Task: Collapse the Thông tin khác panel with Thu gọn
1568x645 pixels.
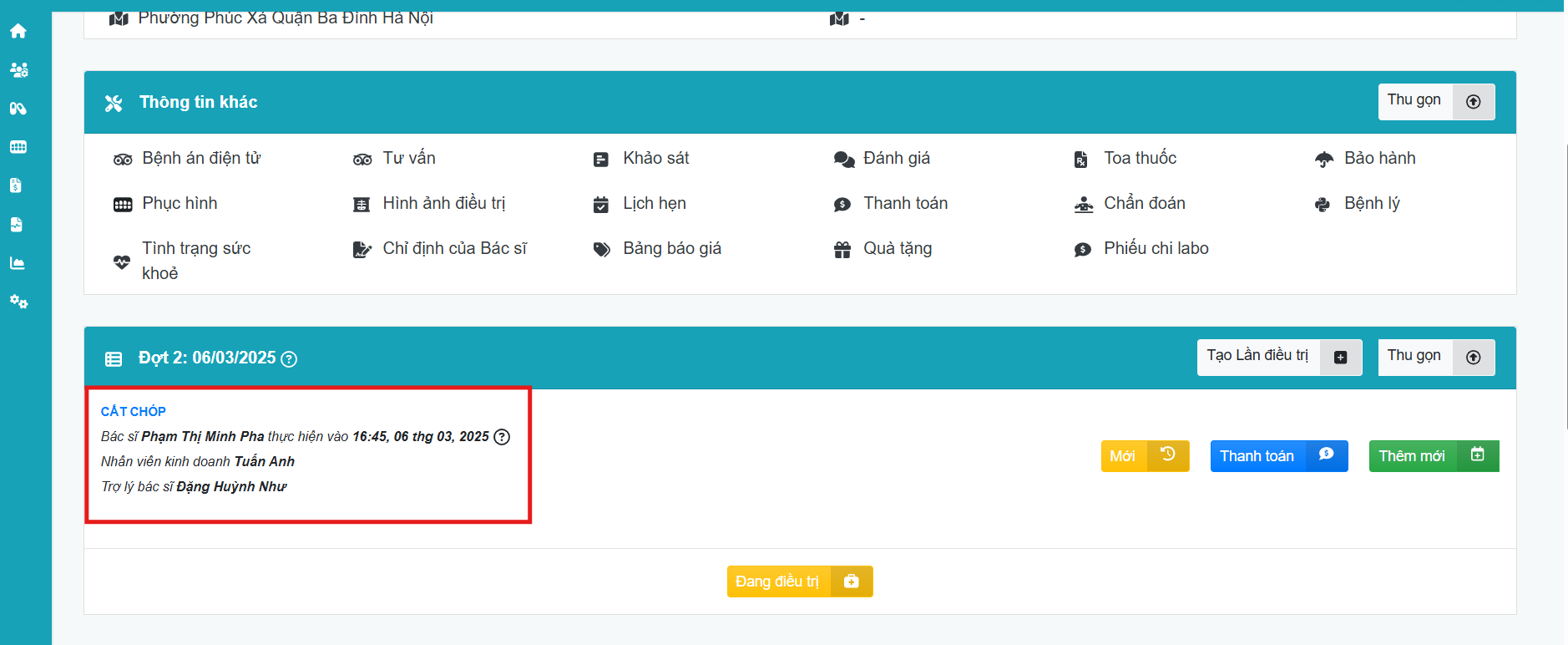Action: coord(1435,102)
